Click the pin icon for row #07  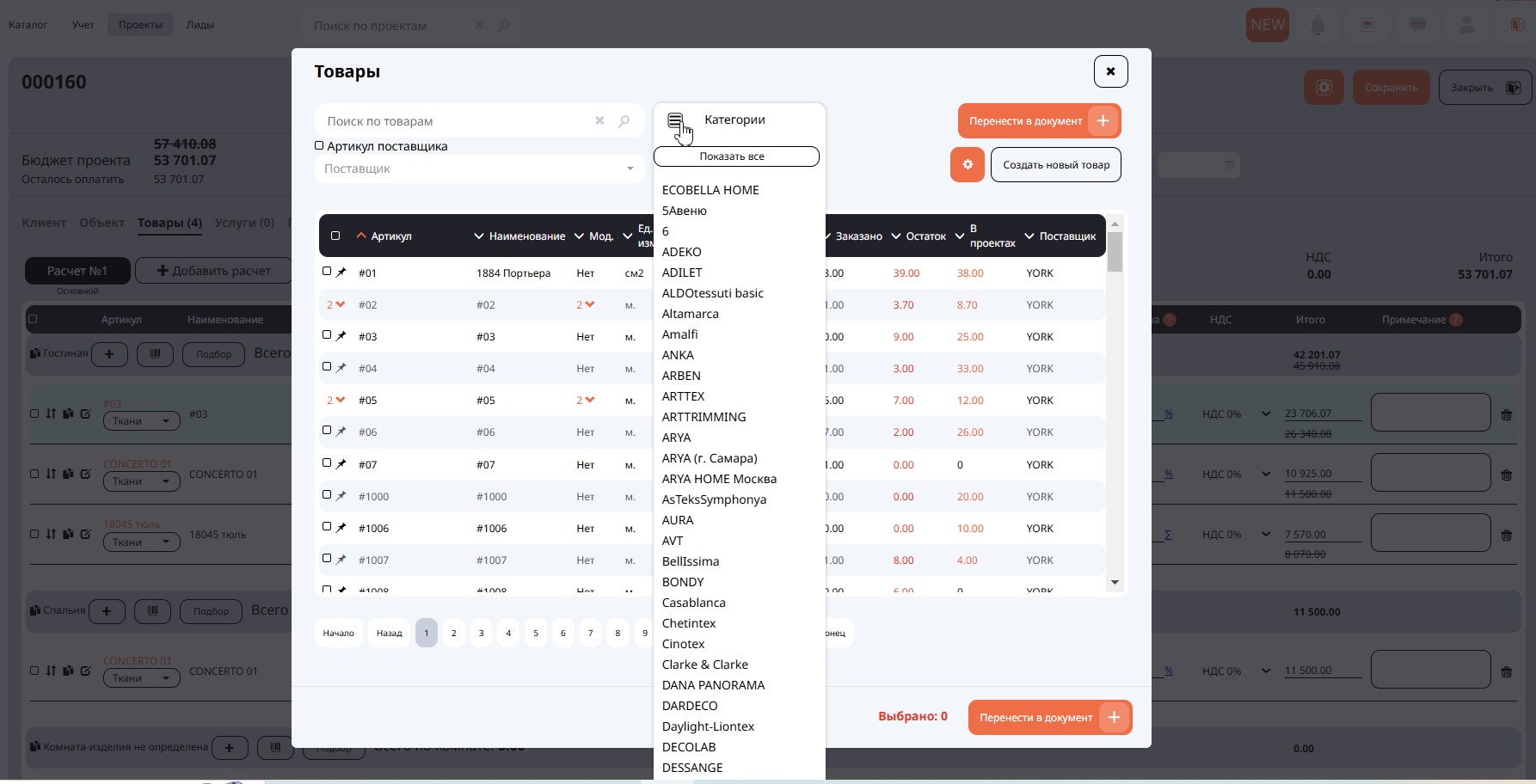[341, 464]
